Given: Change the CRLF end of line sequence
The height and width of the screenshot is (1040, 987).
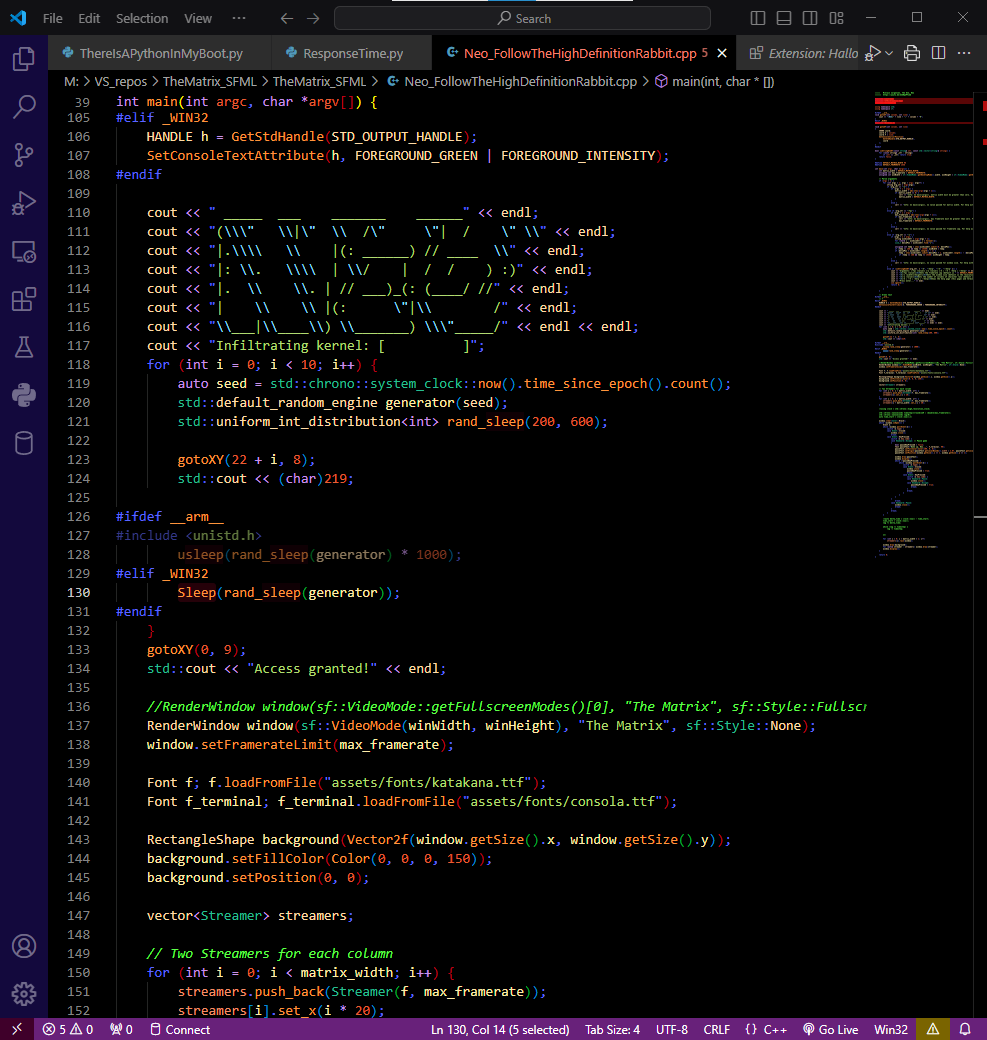Looking at the screenshot, I should coord(716,1029).
